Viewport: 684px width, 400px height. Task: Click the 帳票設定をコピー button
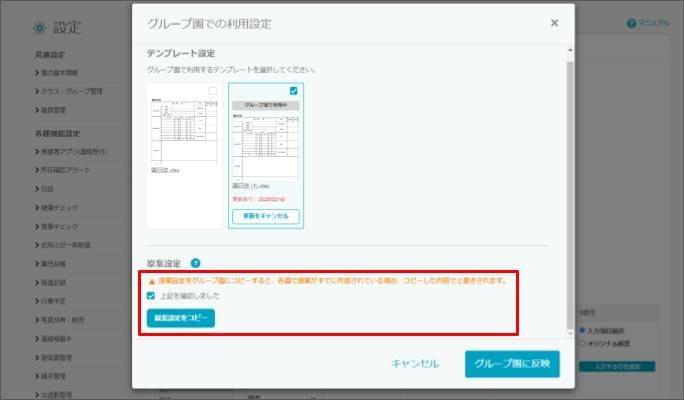coord(181,318)
